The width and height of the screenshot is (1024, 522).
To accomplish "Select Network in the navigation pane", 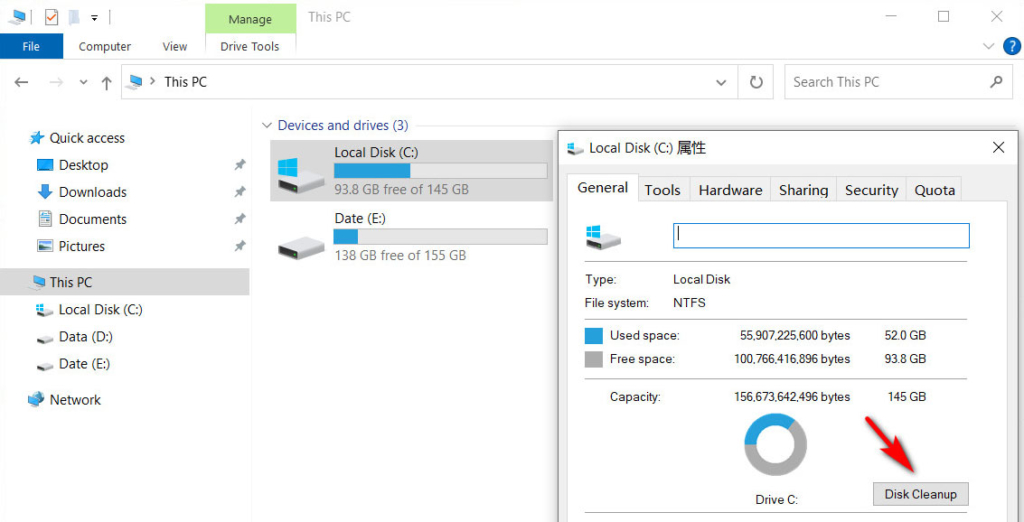I will (x=75, y=400).
